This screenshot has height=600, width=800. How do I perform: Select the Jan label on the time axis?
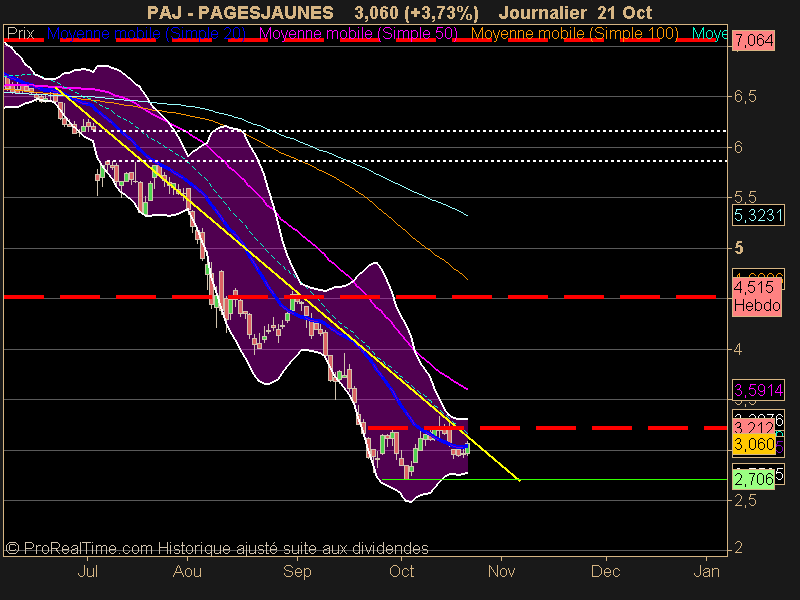point(707,571)
